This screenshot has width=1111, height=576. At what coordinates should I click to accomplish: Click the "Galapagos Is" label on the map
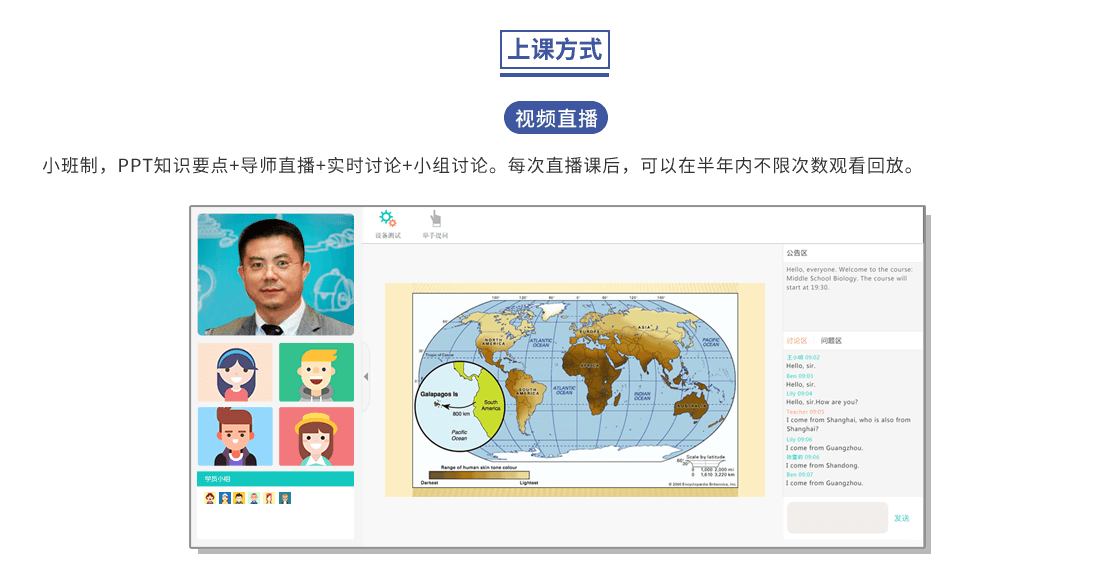tap(439, 394)
